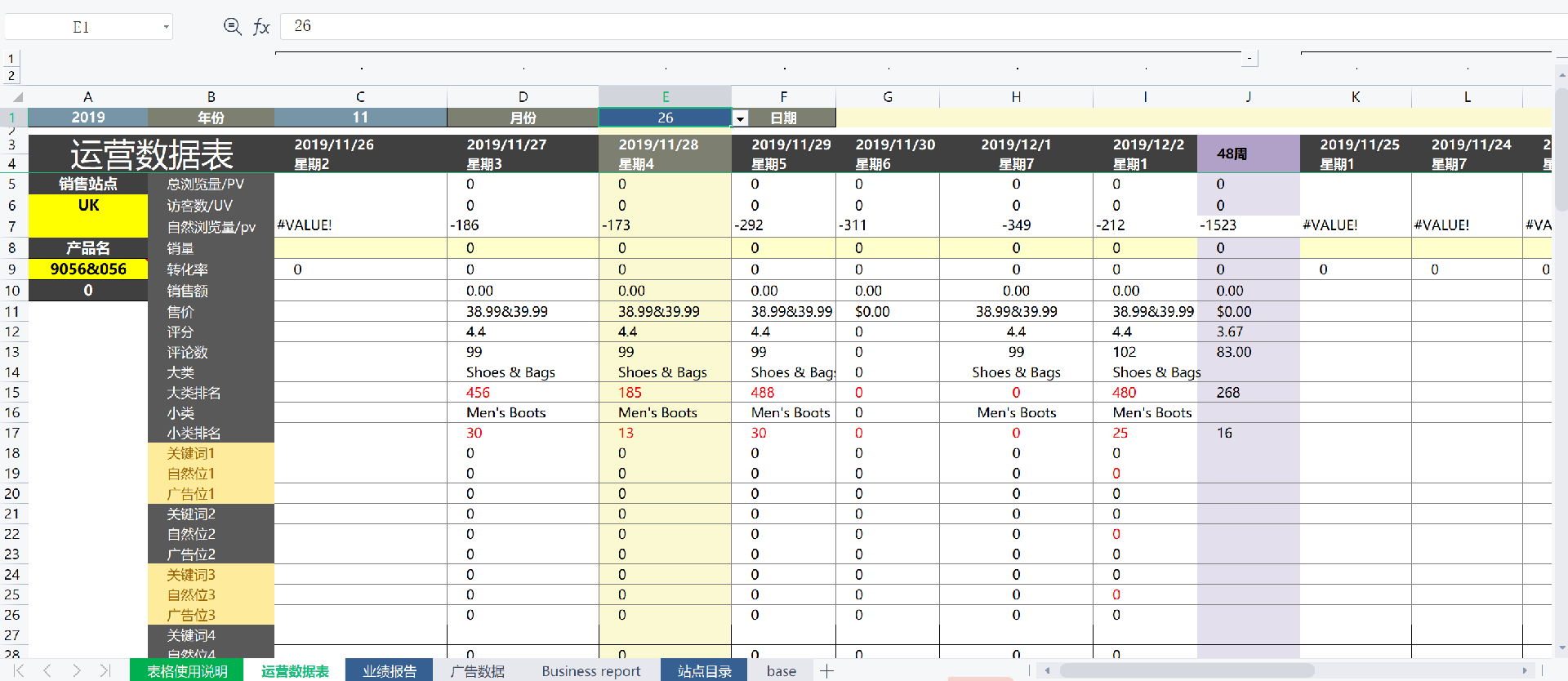The image size is (1568, 681).
Task: Select row 17 header
Action: click(12, 433)
